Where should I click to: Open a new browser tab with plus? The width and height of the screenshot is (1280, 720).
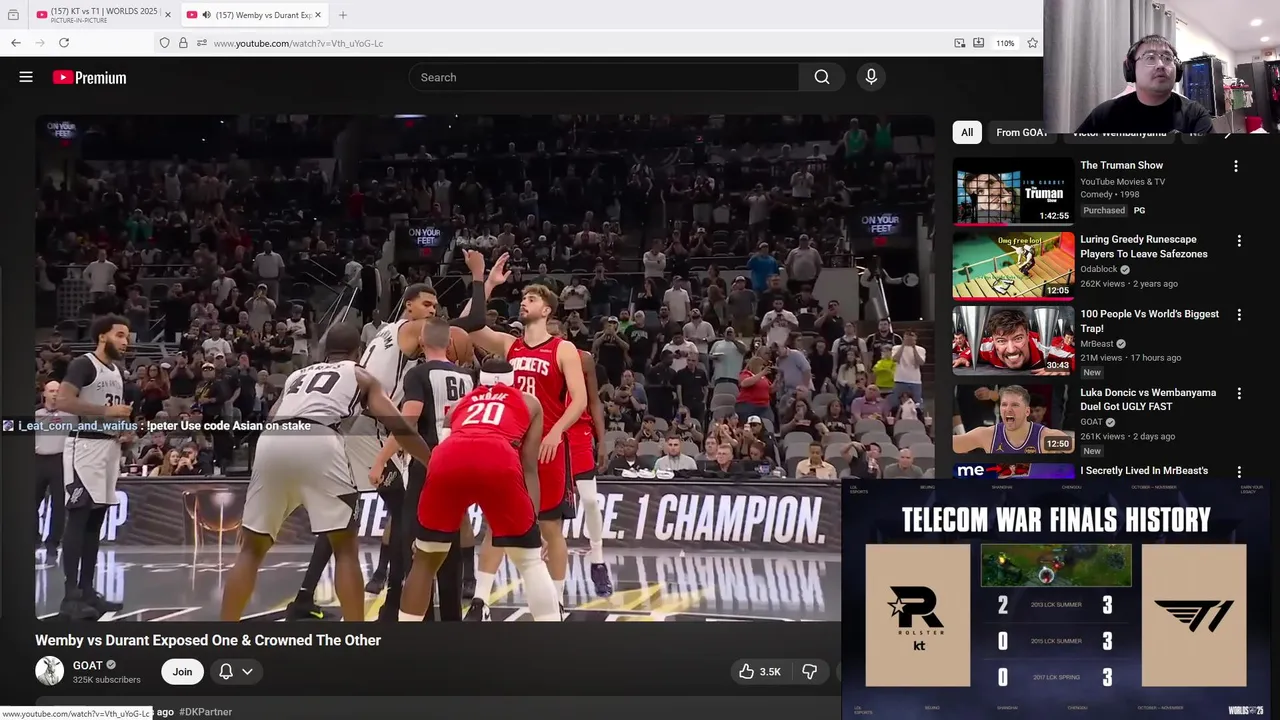[343, 15]
